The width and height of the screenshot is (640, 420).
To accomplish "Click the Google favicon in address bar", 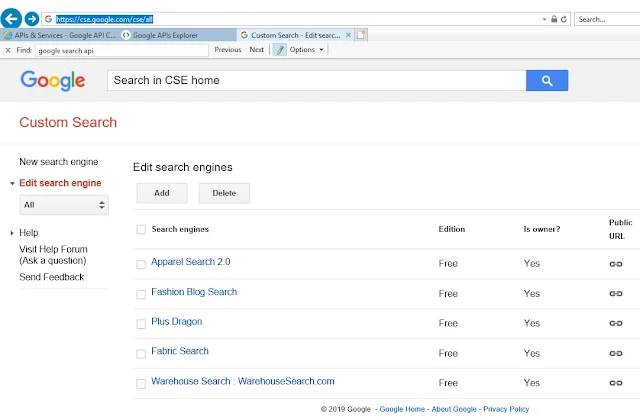I will (x=48, y=19).
